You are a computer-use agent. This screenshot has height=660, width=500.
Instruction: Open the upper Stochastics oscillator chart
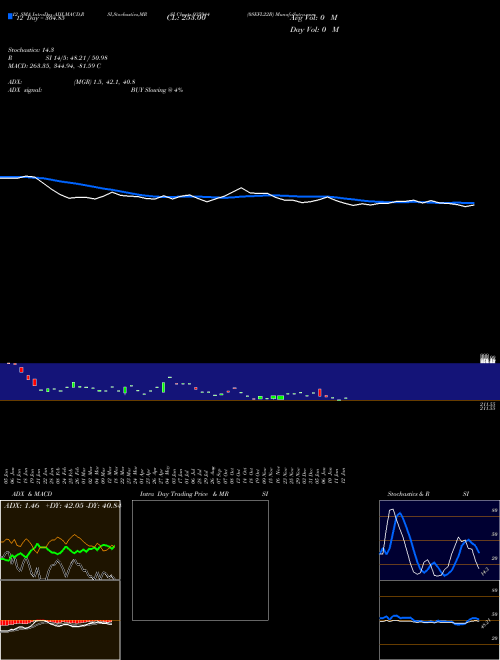tap(439, 540)
